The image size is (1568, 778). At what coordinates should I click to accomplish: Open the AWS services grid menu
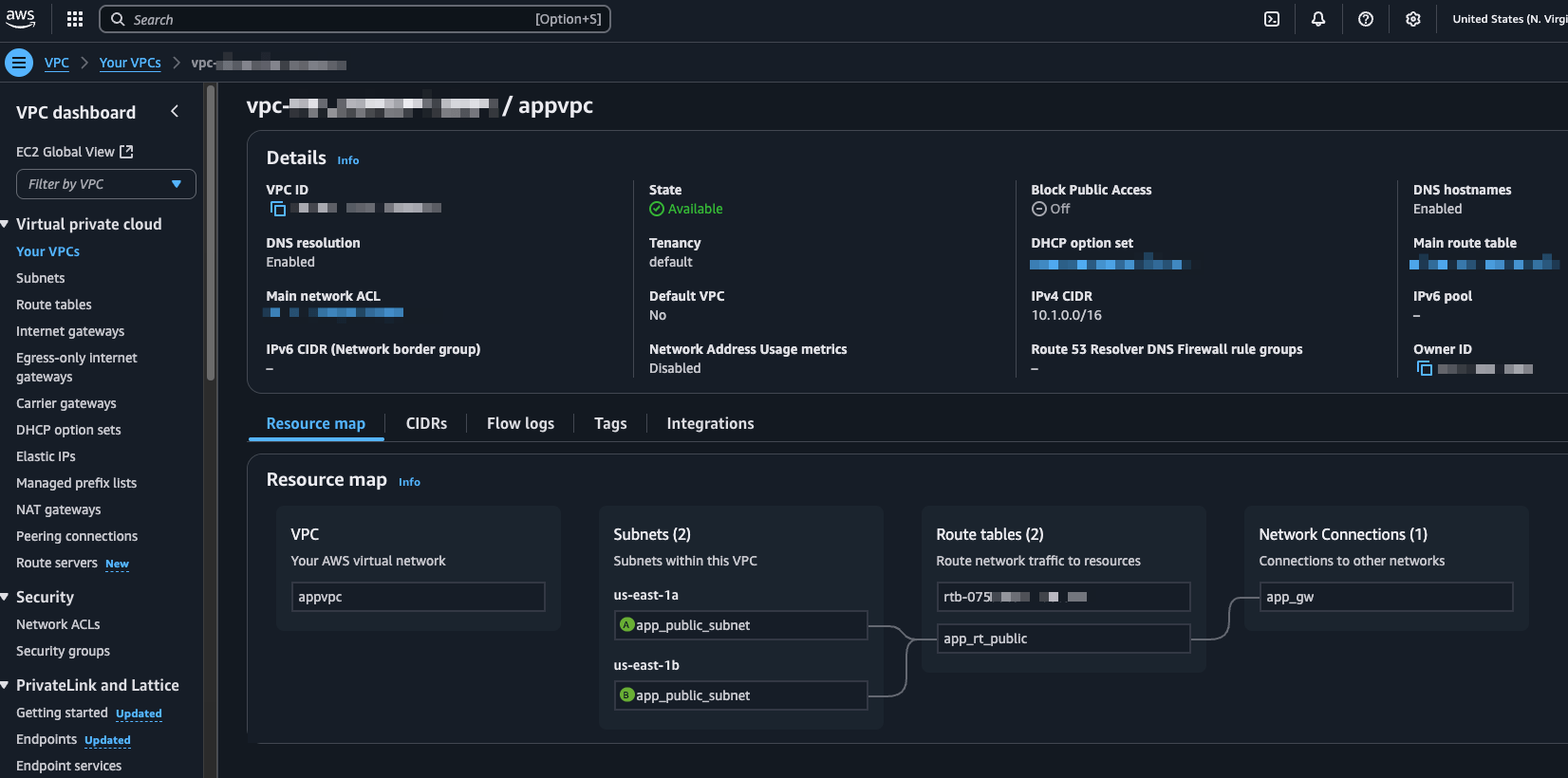(x=75, y=19)
